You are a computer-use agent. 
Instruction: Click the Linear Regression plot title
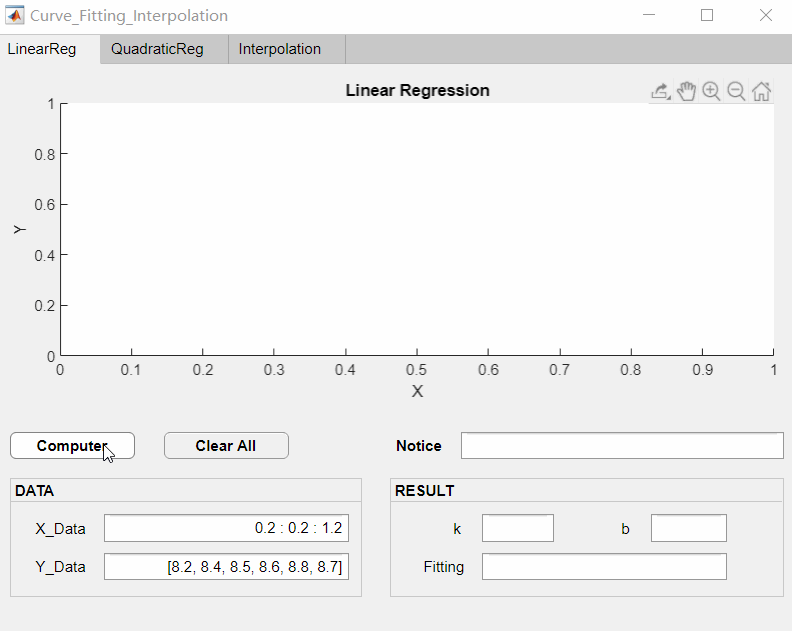[418, 90]
